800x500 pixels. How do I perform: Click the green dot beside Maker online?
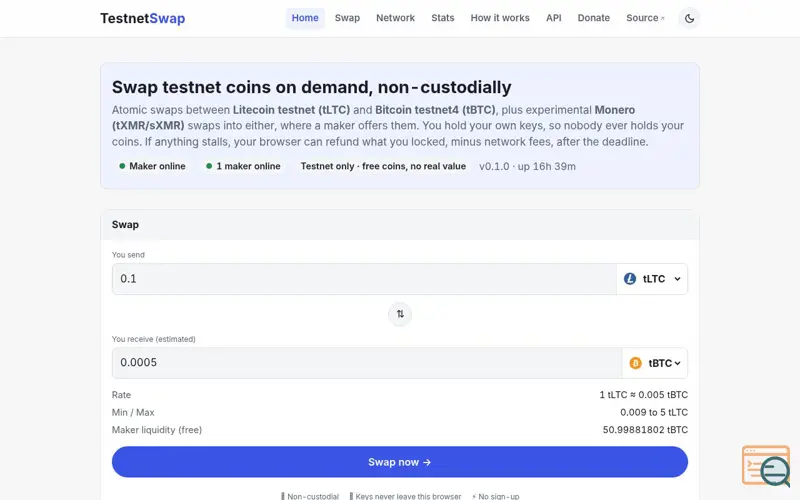tap(122, 166)
